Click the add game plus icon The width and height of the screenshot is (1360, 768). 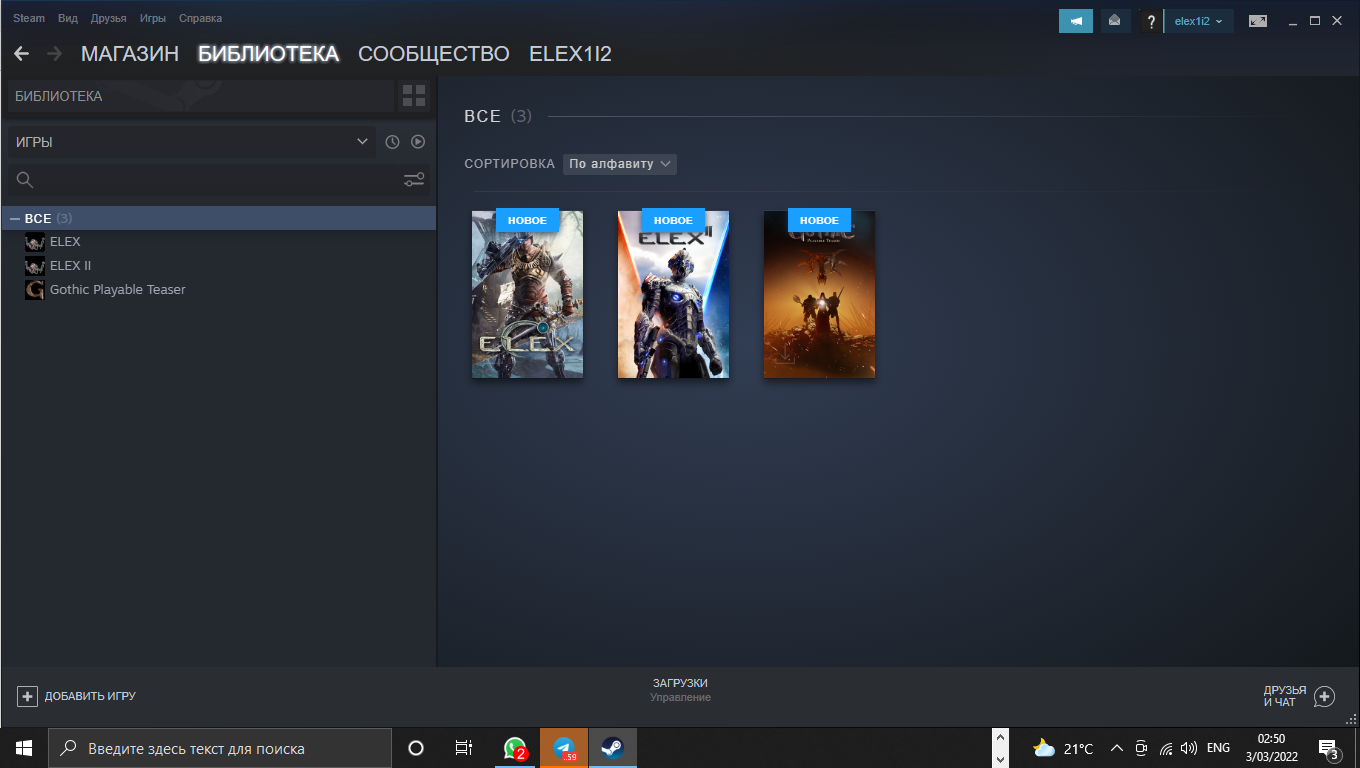click(27, 696)
